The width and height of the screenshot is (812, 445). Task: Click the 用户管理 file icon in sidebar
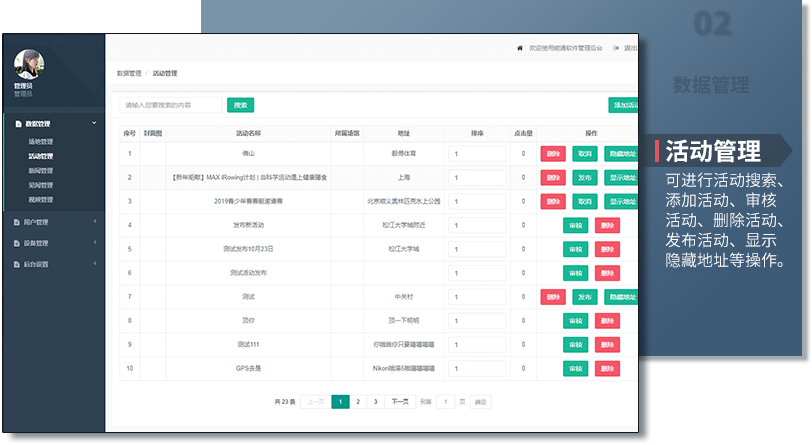click(16, 222)
